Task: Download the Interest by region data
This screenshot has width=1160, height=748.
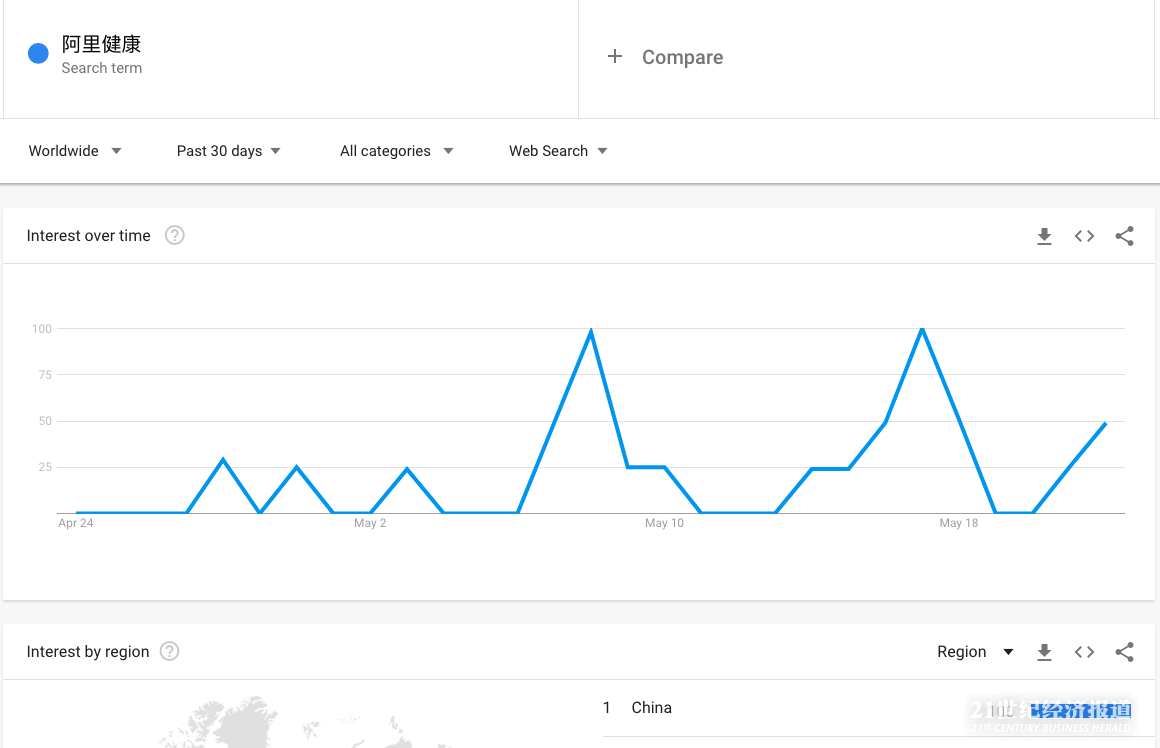Action: pos(1044,652)
